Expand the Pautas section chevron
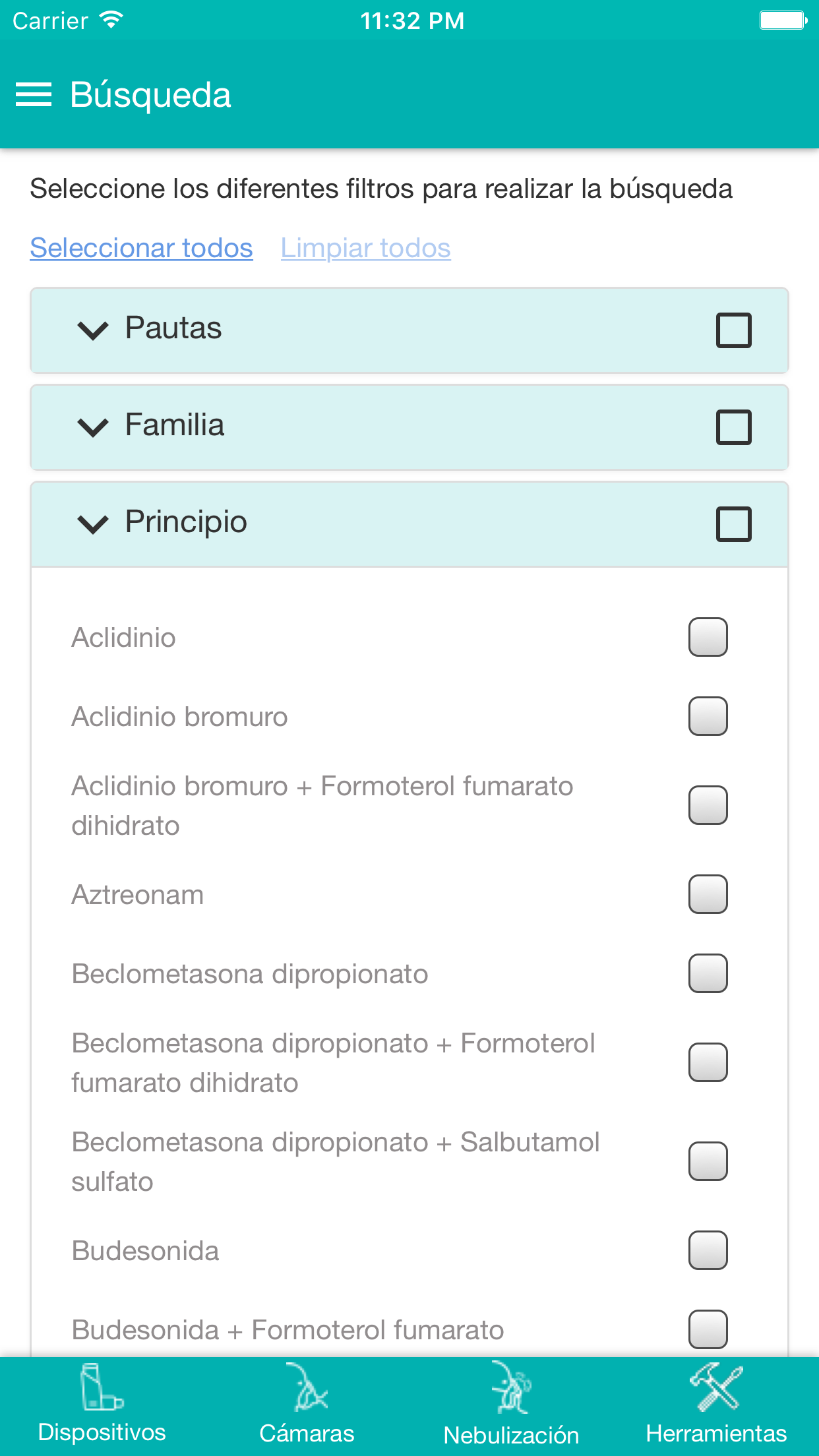 93,330
